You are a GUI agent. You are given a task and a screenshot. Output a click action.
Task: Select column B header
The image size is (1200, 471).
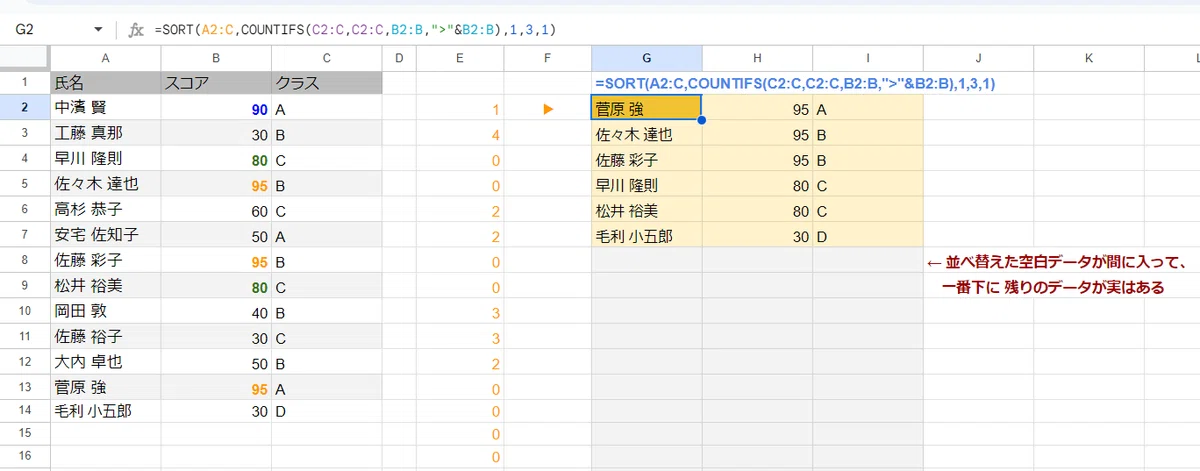tap(216, 59)
